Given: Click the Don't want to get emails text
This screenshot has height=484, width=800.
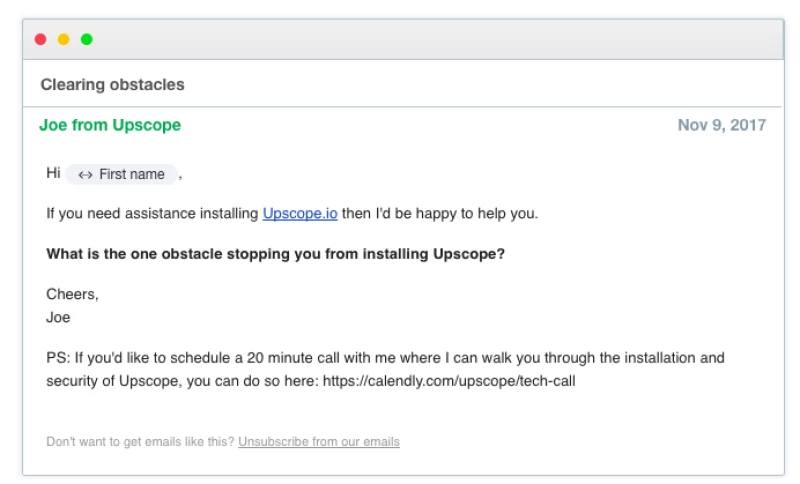Looking at the screenshot, I should point(140,441).
